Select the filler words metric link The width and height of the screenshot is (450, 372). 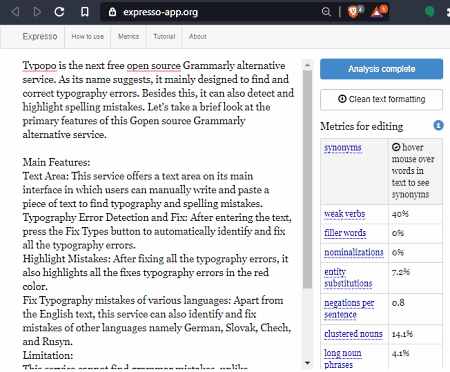[x=345, y=233]
